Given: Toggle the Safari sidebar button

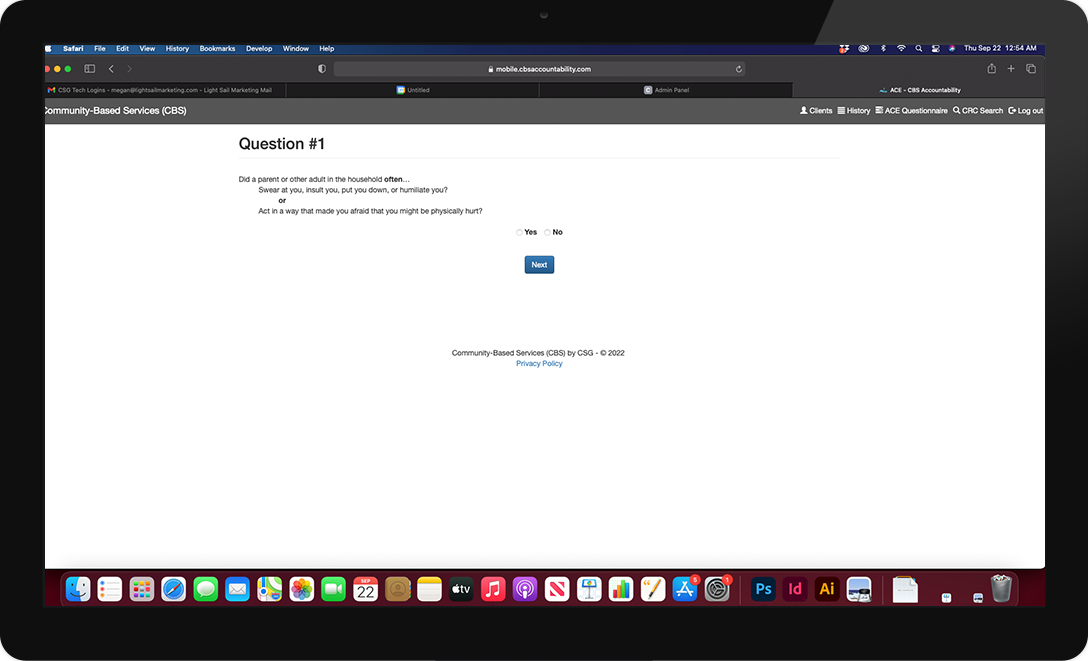Looking at the screenshot, I should pos(89,69).
